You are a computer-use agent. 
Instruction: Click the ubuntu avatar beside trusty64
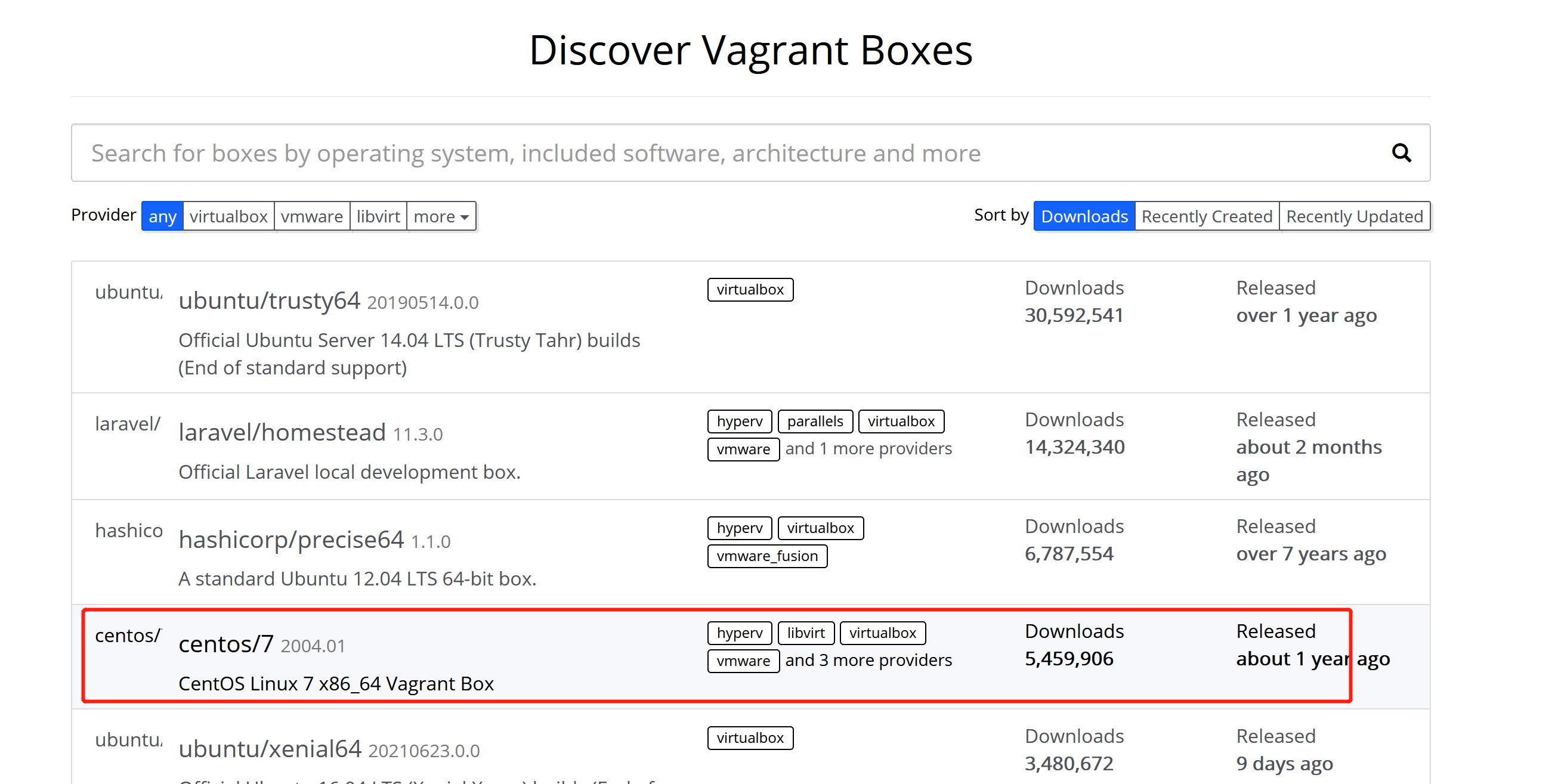[129, 293]
